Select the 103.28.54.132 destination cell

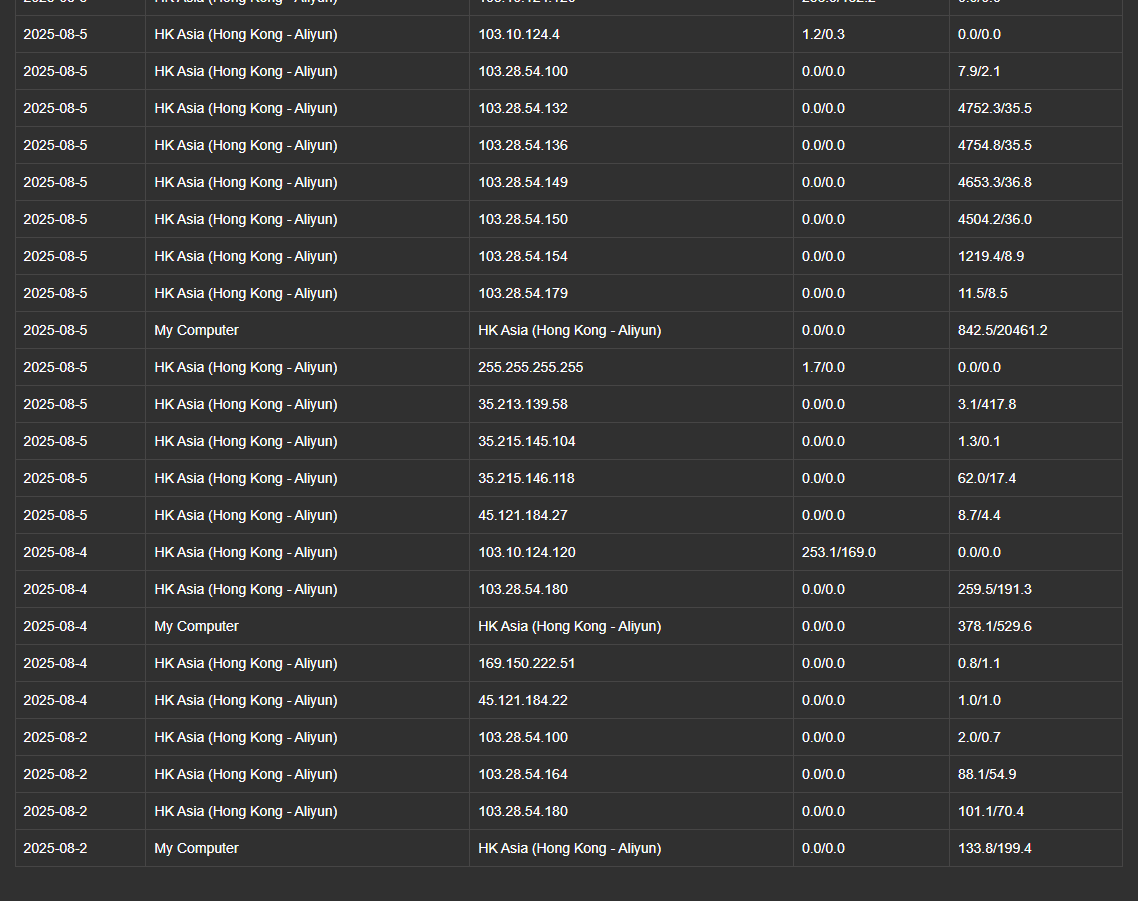coord(523,108)
